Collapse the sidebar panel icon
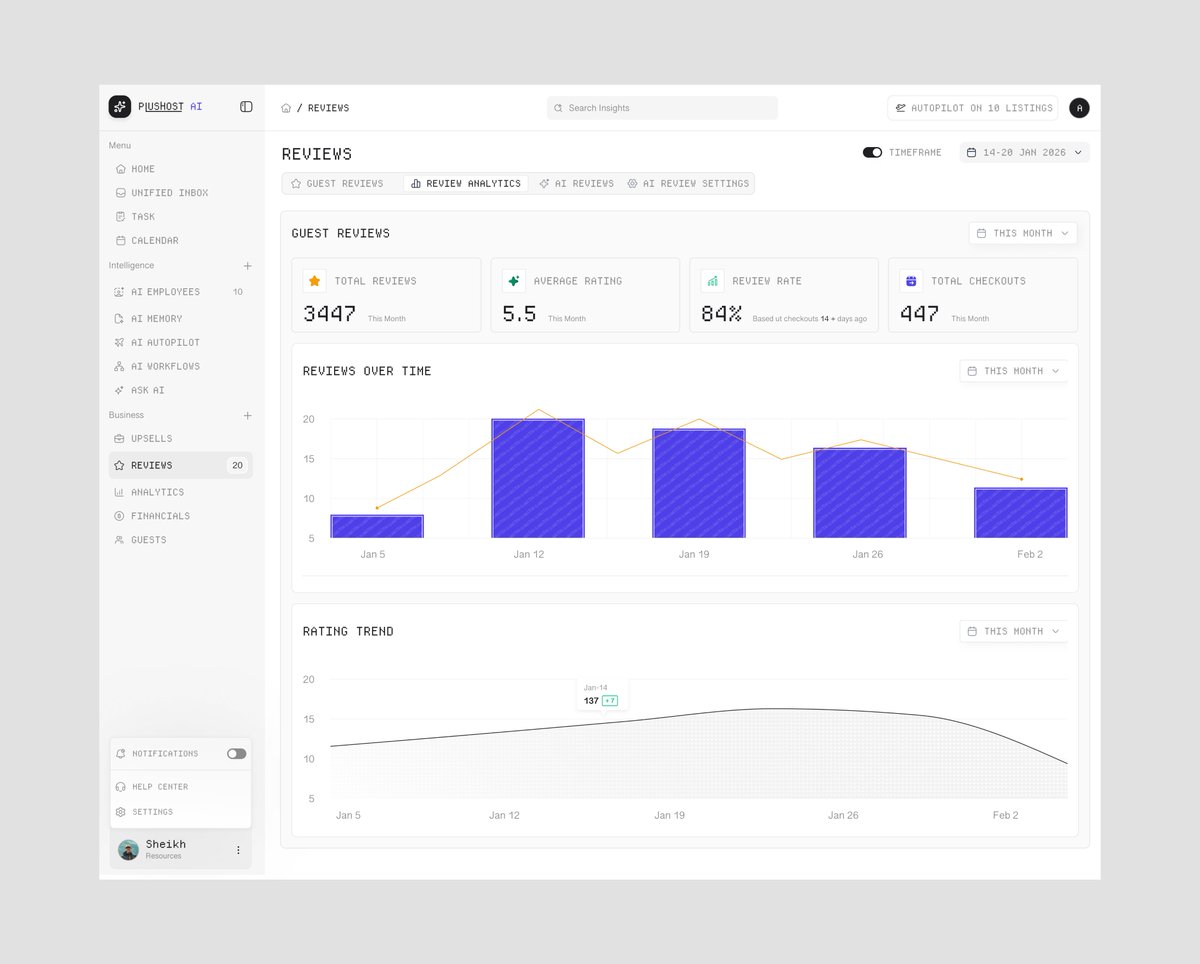The width and height of the screenshot is (1200, 964). pos(246,107)
